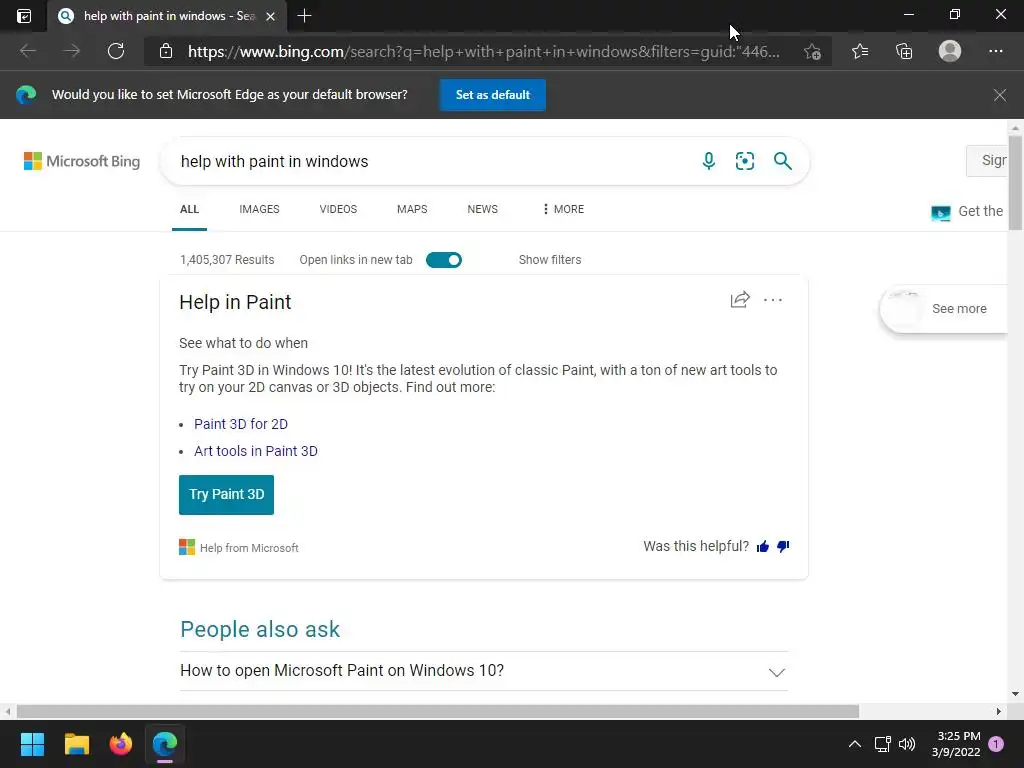Open the Windows Start menu
This screenshot has width=1024, height=768.
[x=32, y=744]
